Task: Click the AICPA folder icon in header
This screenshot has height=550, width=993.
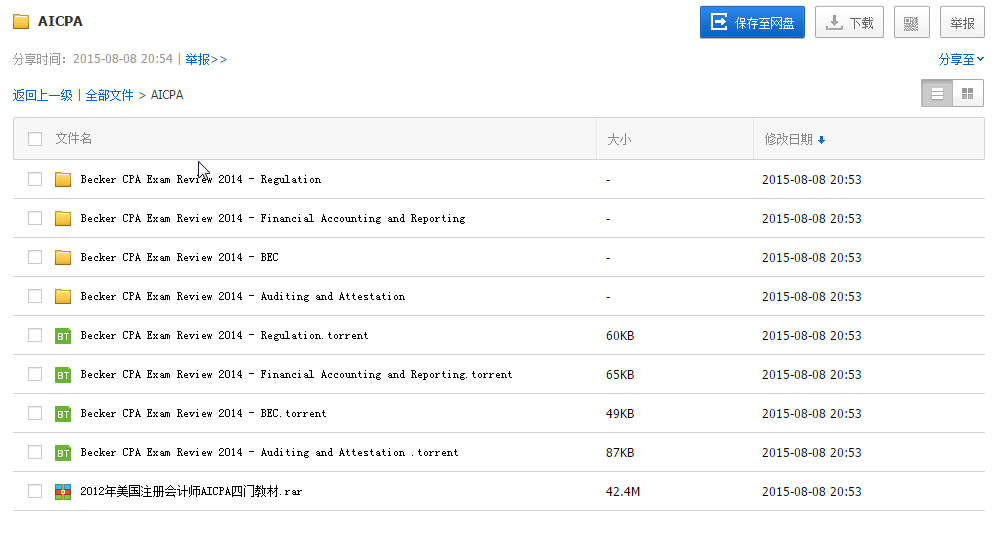Action: coord(21,22)
